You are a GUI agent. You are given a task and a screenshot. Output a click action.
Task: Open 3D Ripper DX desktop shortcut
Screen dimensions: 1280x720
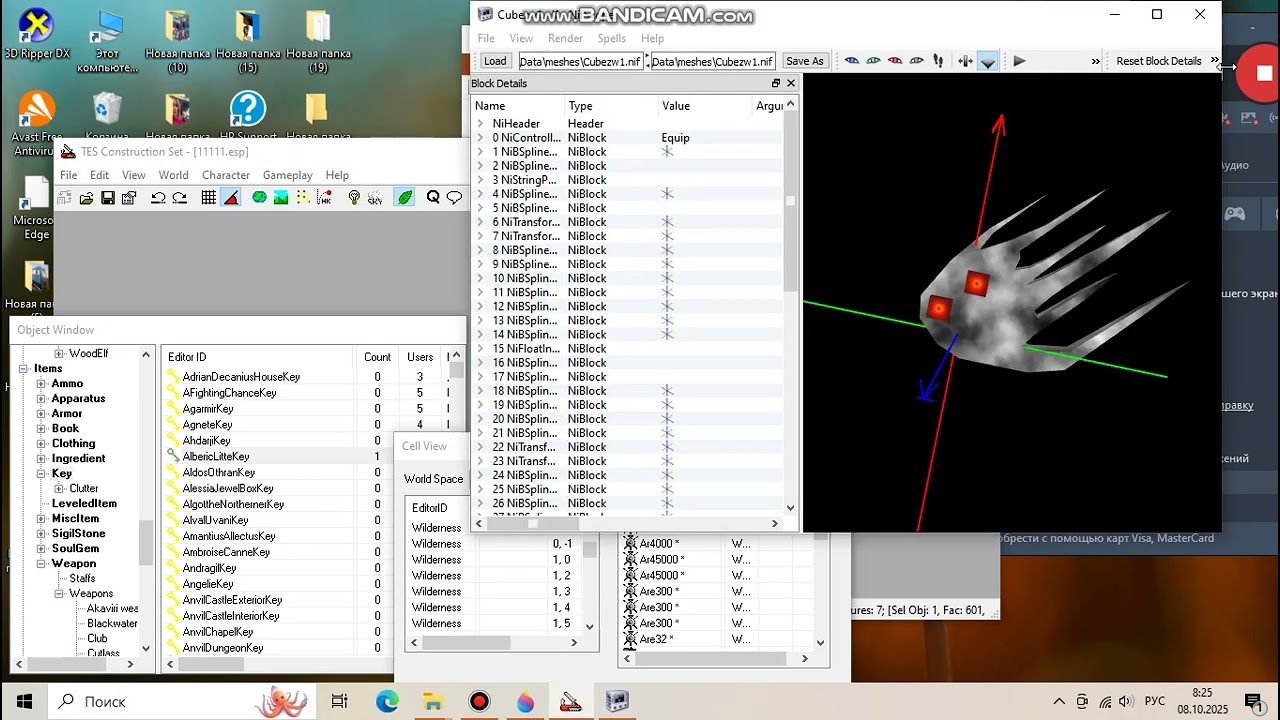[x=37, y=33]
